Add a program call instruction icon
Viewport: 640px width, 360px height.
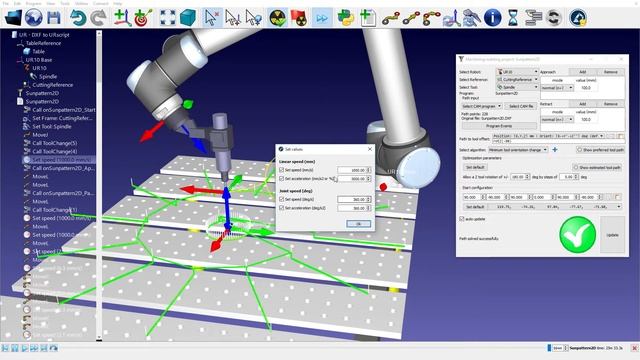point(533,18)
